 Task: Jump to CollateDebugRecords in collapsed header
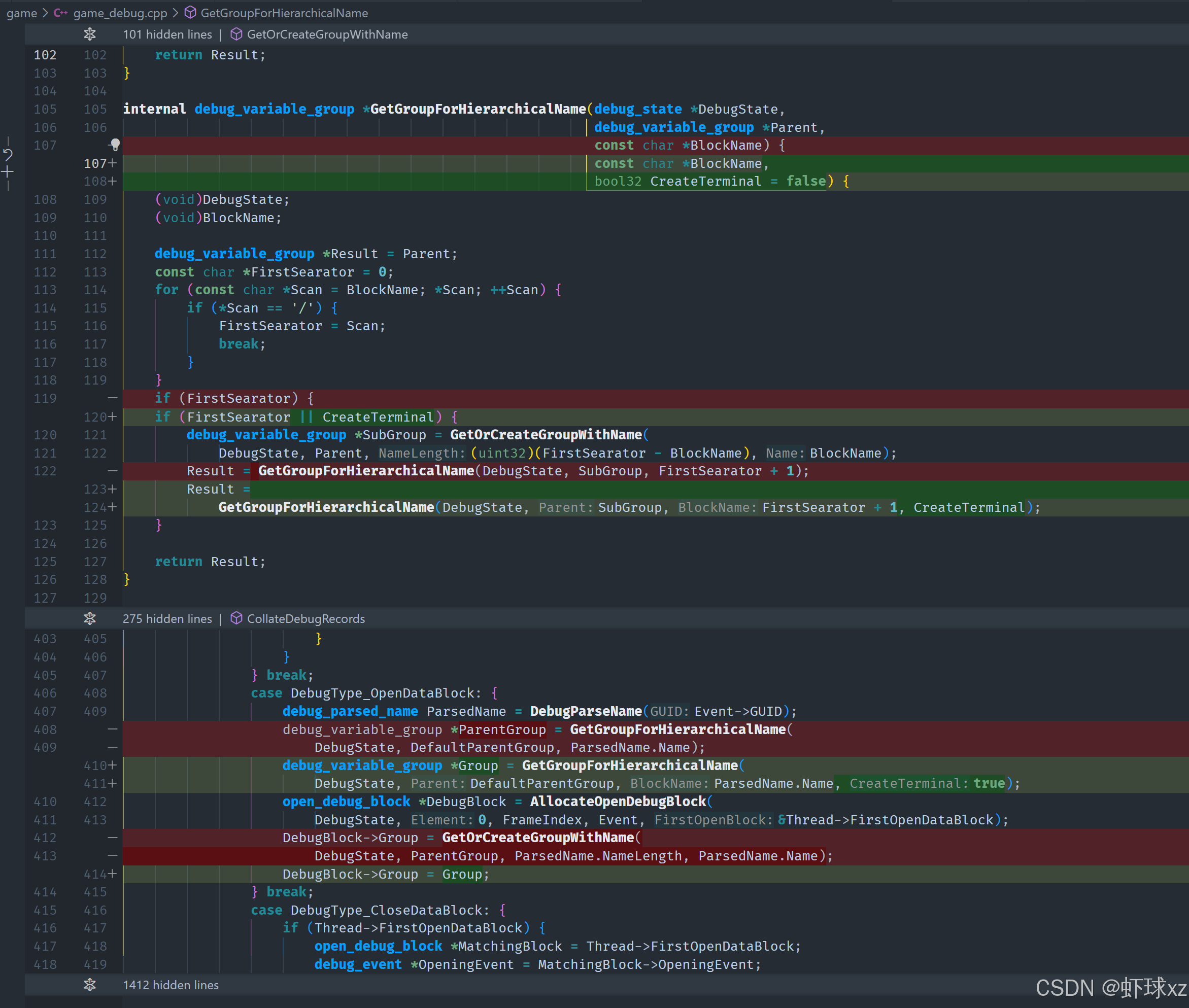click(306, 618)
